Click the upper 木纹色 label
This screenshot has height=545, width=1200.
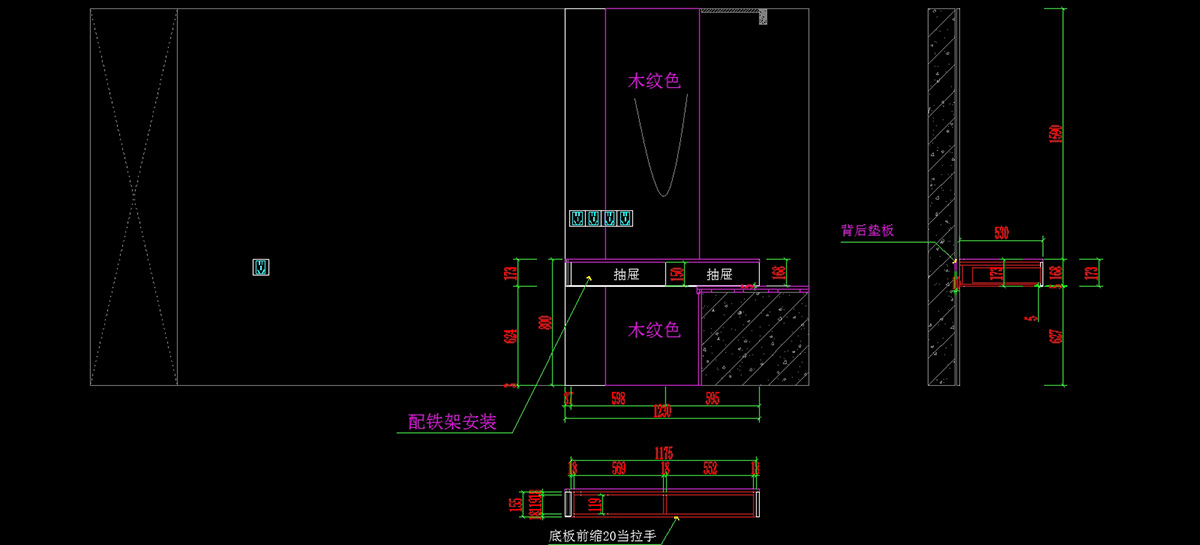coord(654,81)
